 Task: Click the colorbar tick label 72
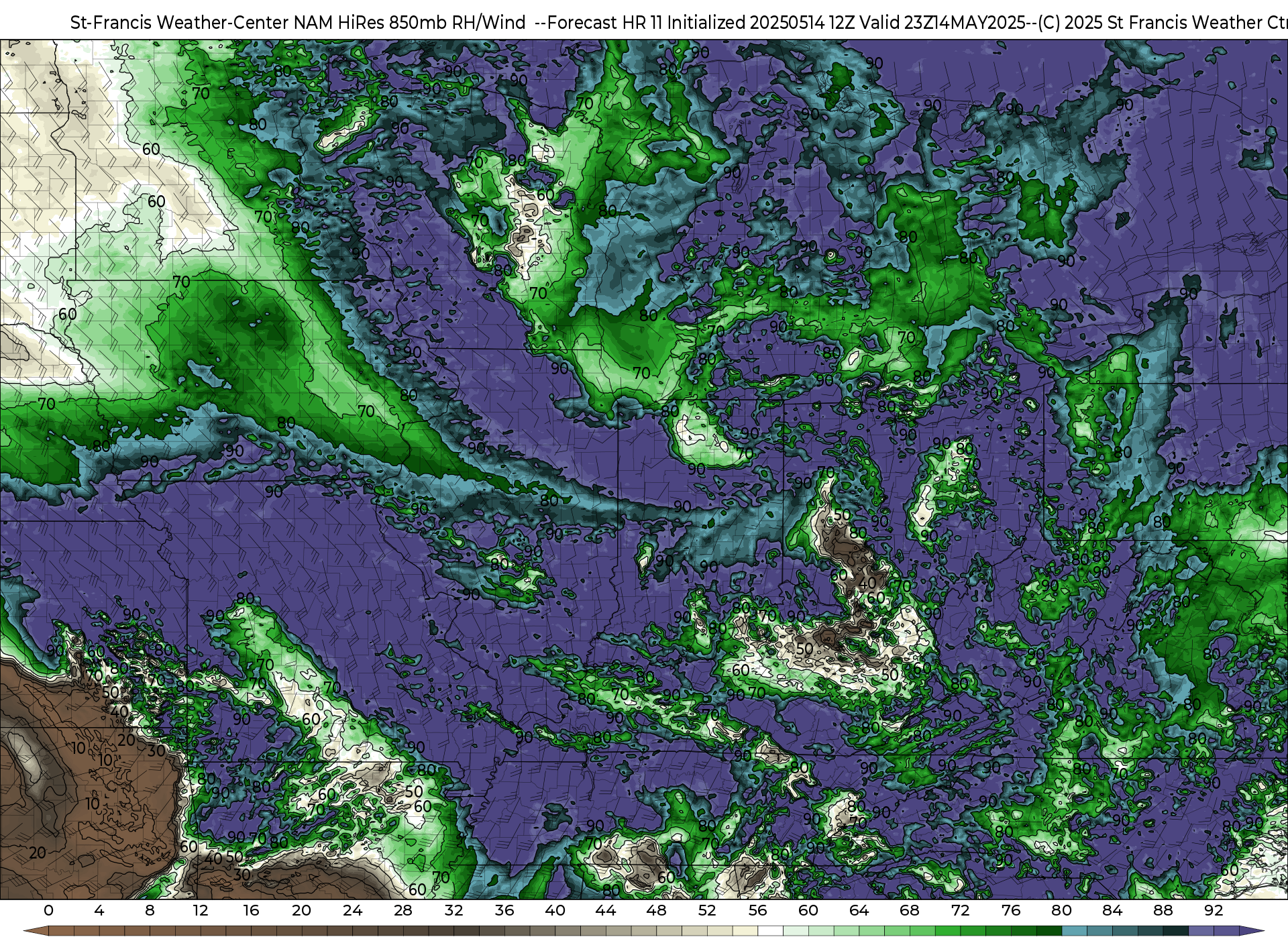coord(960,911)
